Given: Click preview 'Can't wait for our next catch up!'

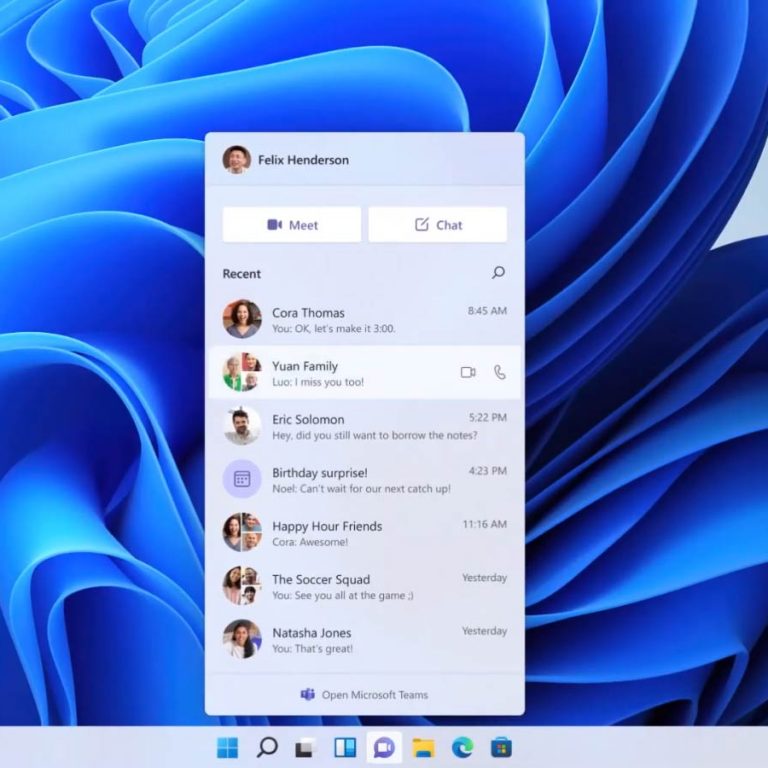Looking at the screenshot, I should pyautogui.click(x=375, y=489).
